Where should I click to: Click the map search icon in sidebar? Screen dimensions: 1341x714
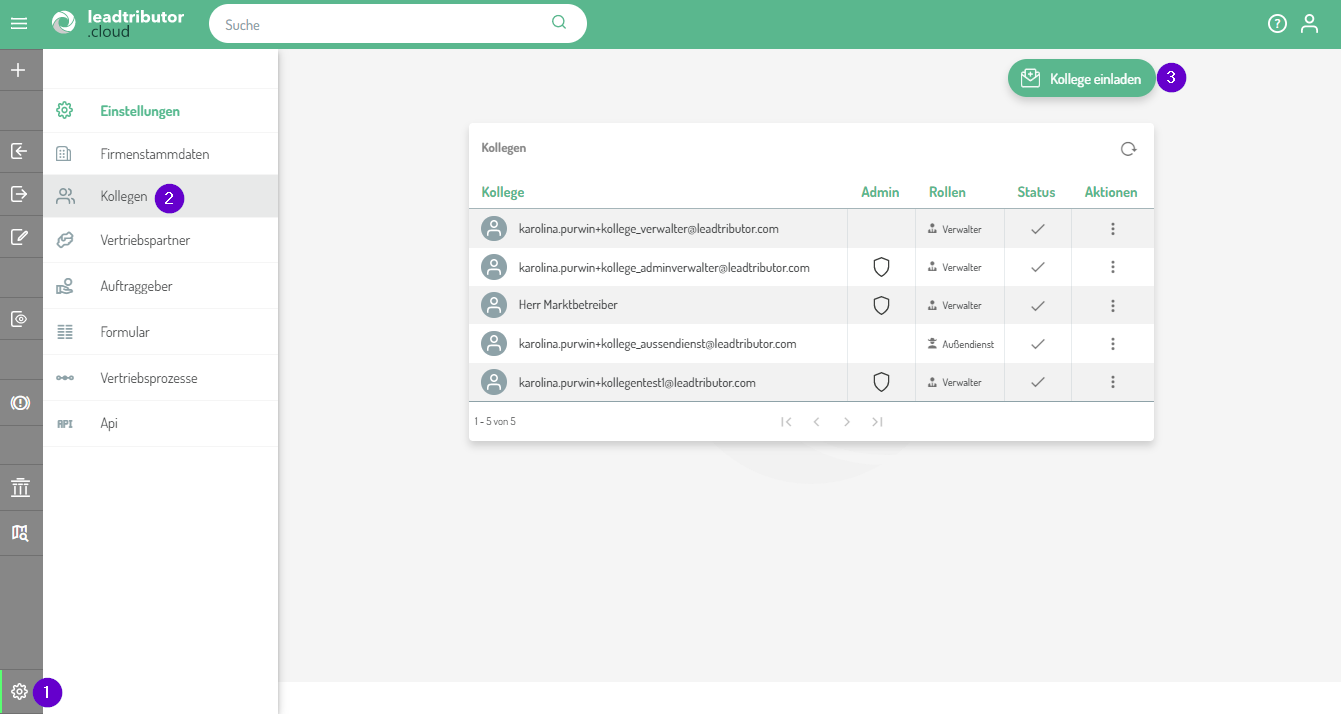point(20,533)
